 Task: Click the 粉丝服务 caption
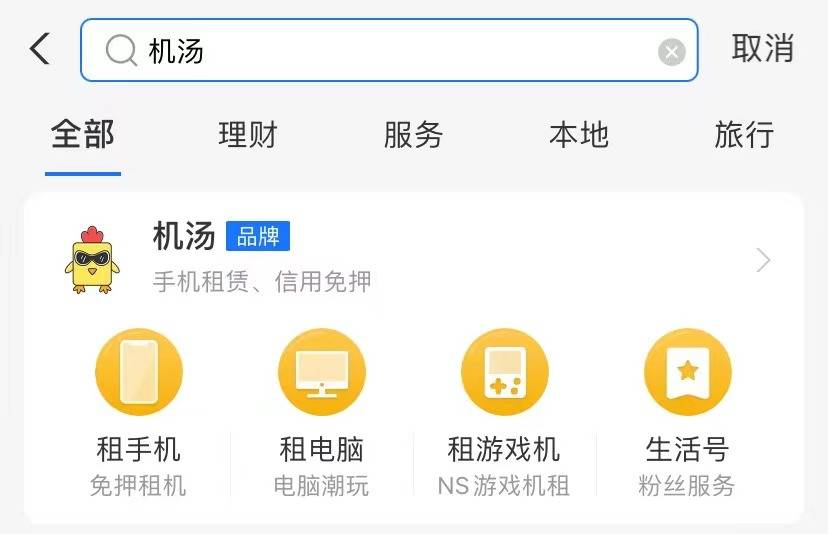686,485
